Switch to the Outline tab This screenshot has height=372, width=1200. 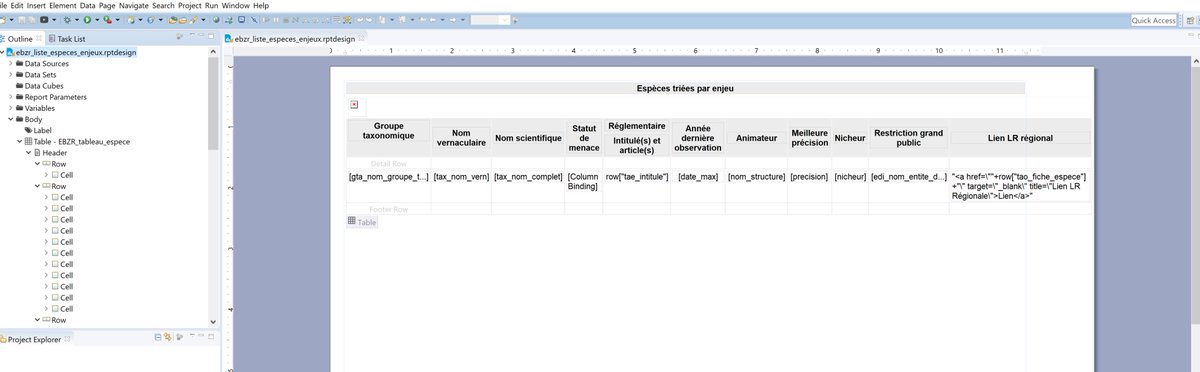pos(20,38)
